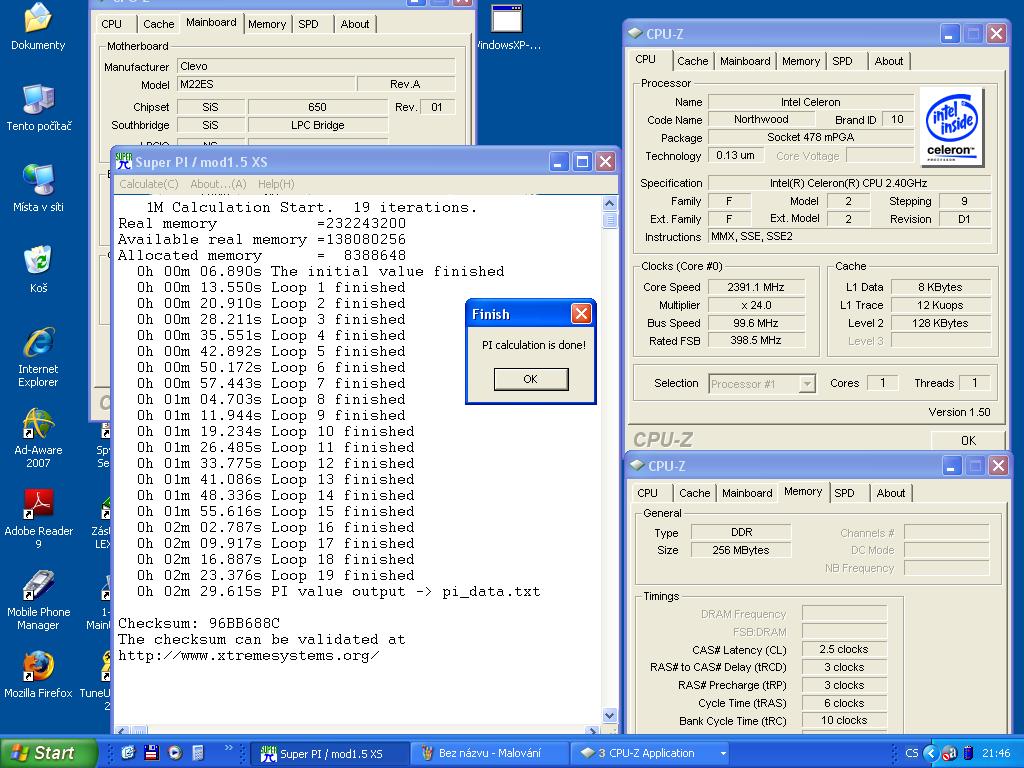Click the media player quick launch icon

coord(175,752)
